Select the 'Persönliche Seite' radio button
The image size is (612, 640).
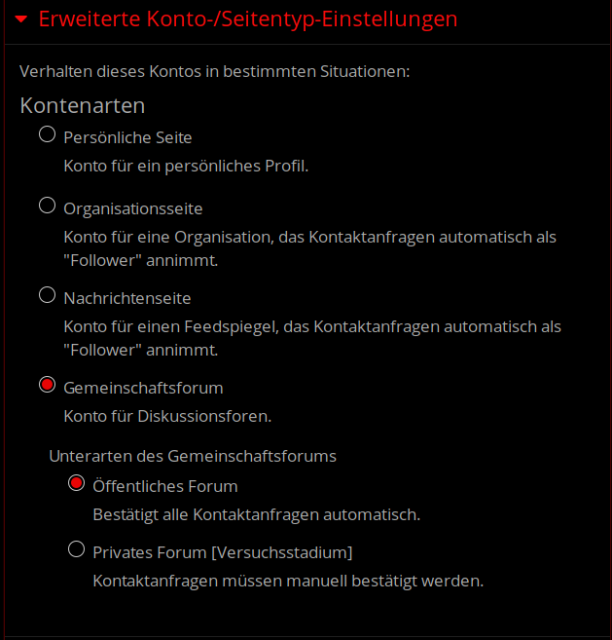click(x=47, y=135)
